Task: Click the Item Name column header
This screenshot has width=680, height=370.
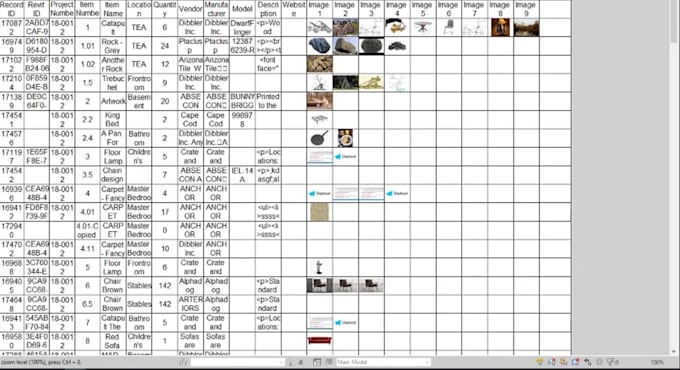Action: [113, 9]
